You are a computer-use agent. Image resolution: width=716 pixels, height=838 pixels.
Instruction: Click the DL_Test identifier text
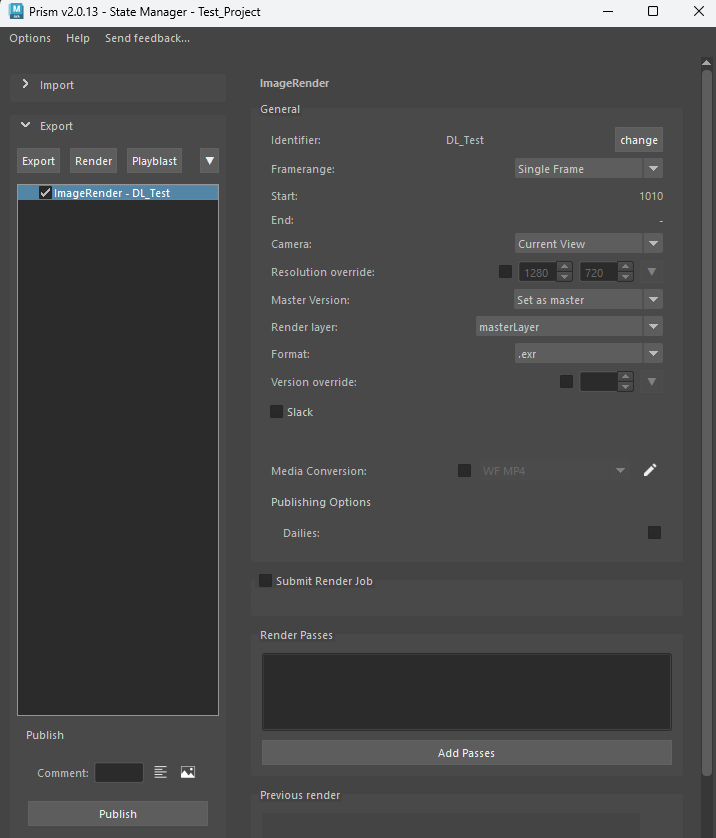[465, 140]
